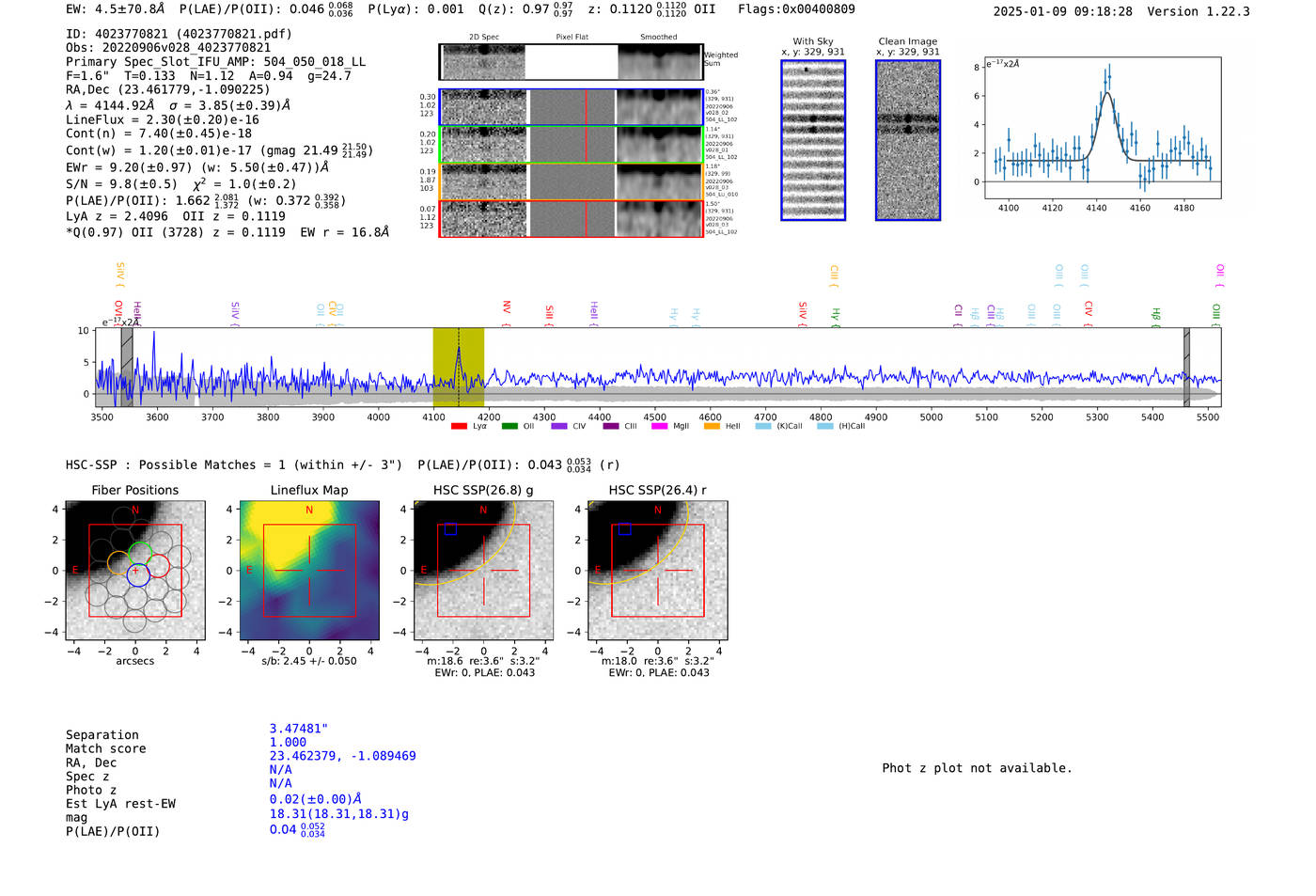Click the CIV purple legend swatch

coord(559,426)
